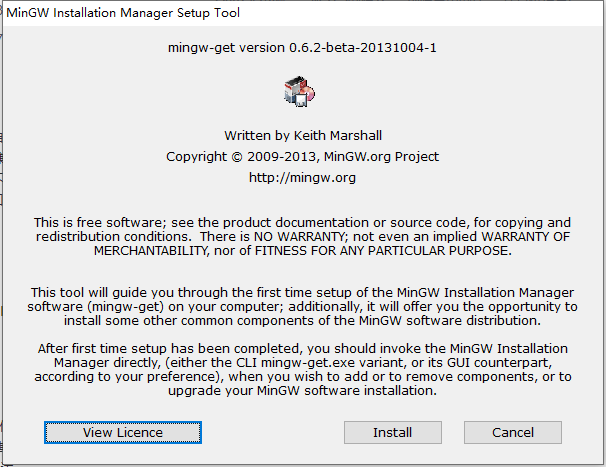Viewport: 606px width, 467px height.
Task: Open the View Licence button
Action: tap(123, 433)
